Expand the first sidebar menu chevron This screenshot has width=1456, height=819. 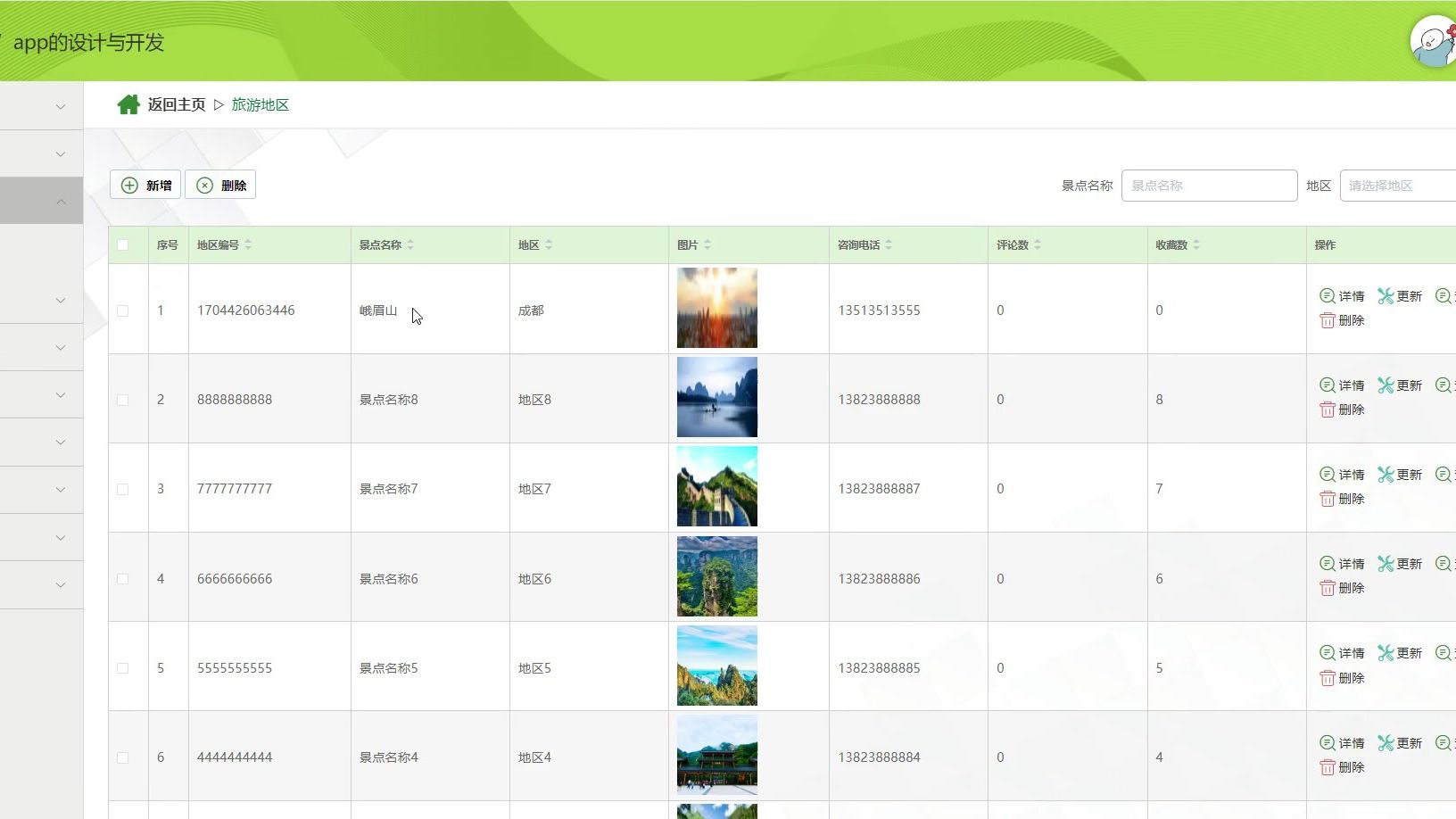click(61, 107)
